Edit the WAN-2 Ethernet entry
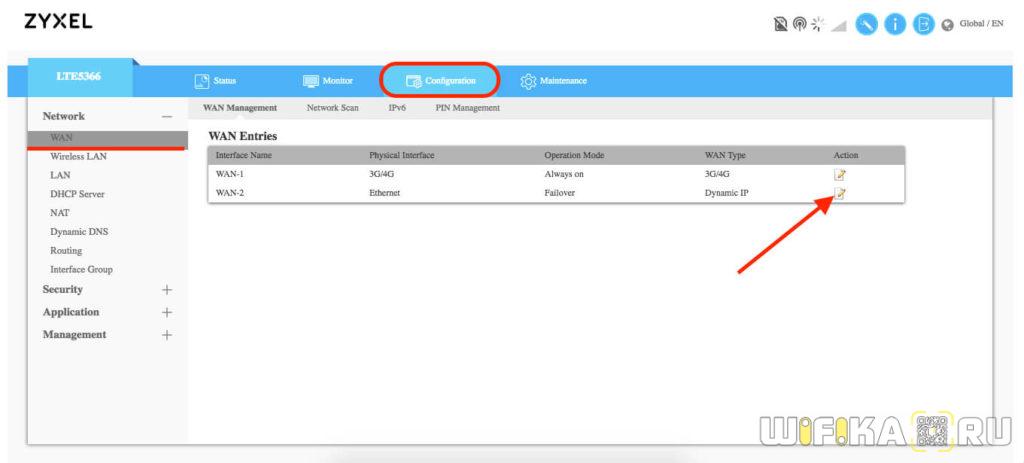Screen dimensions: 1024x463 pos(840,193)
